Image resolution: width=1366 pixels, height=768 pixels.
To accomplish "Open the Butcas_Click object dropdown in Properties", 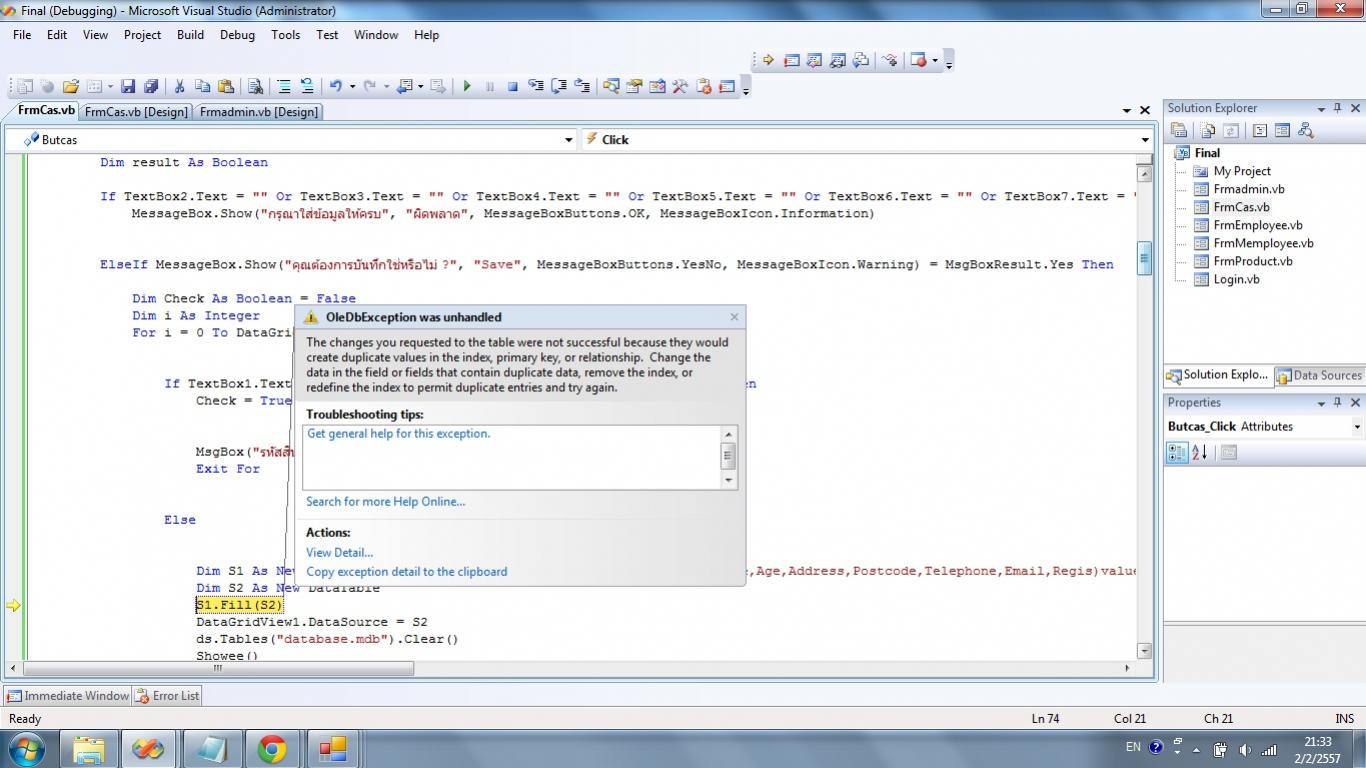I will (x=1357, y=427).
